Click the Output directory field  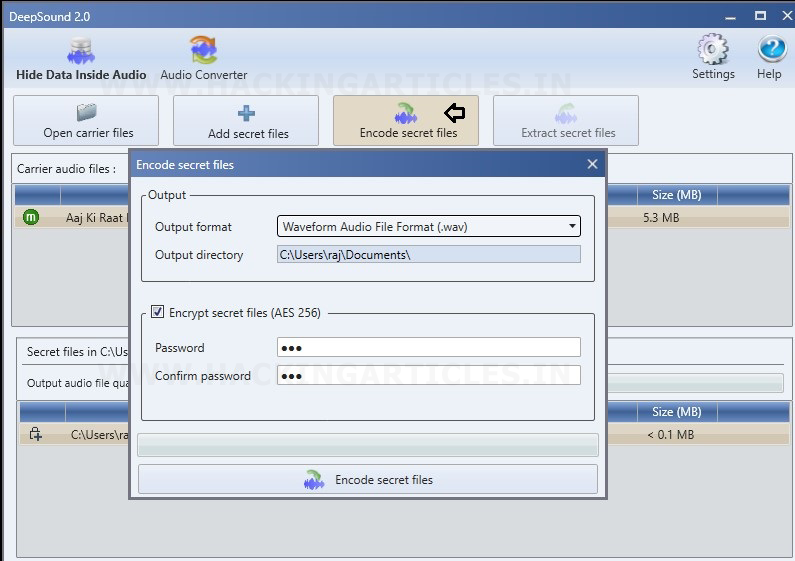429,255
